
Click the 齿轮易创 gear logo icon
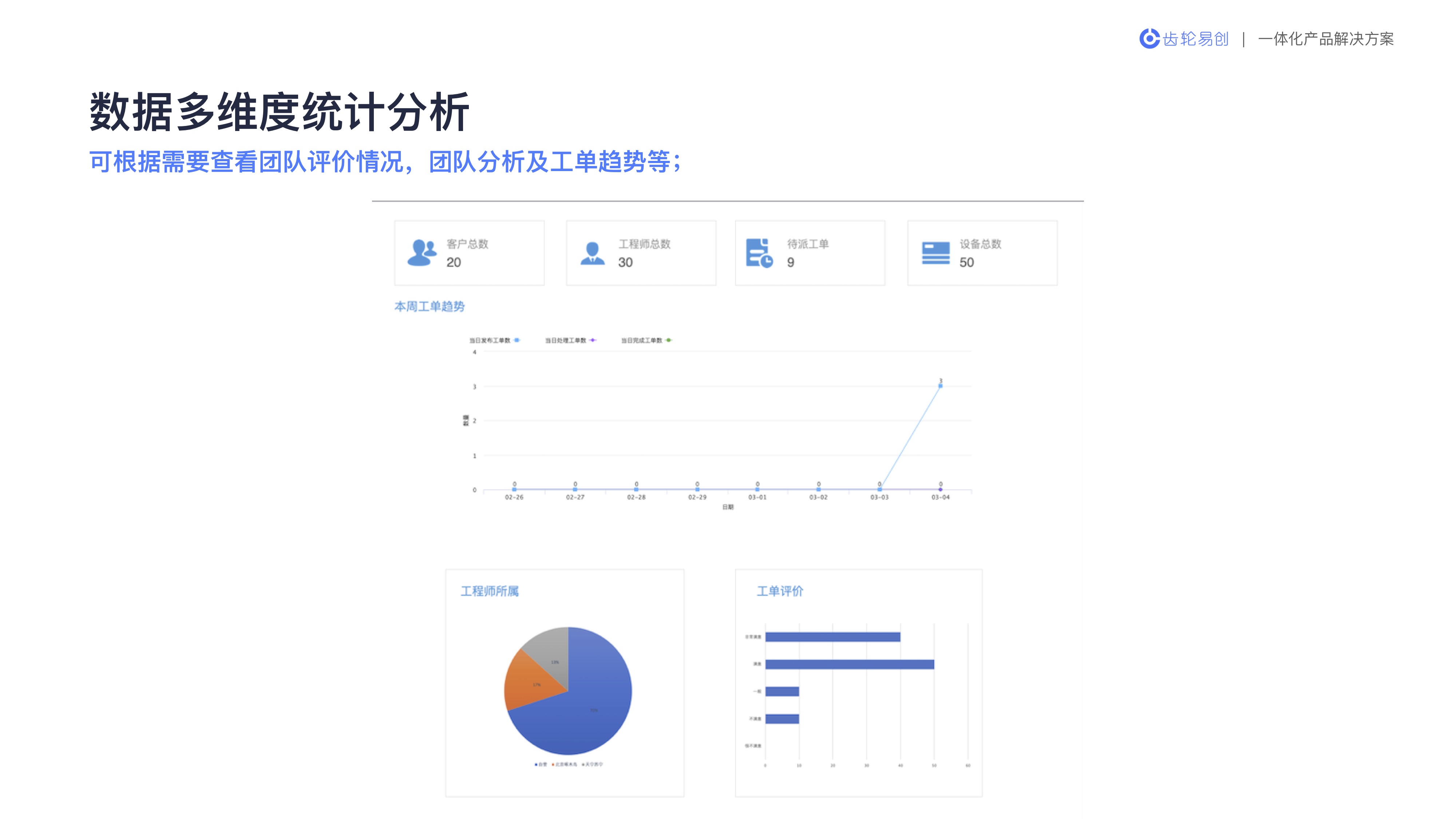tap(1149, 39)
